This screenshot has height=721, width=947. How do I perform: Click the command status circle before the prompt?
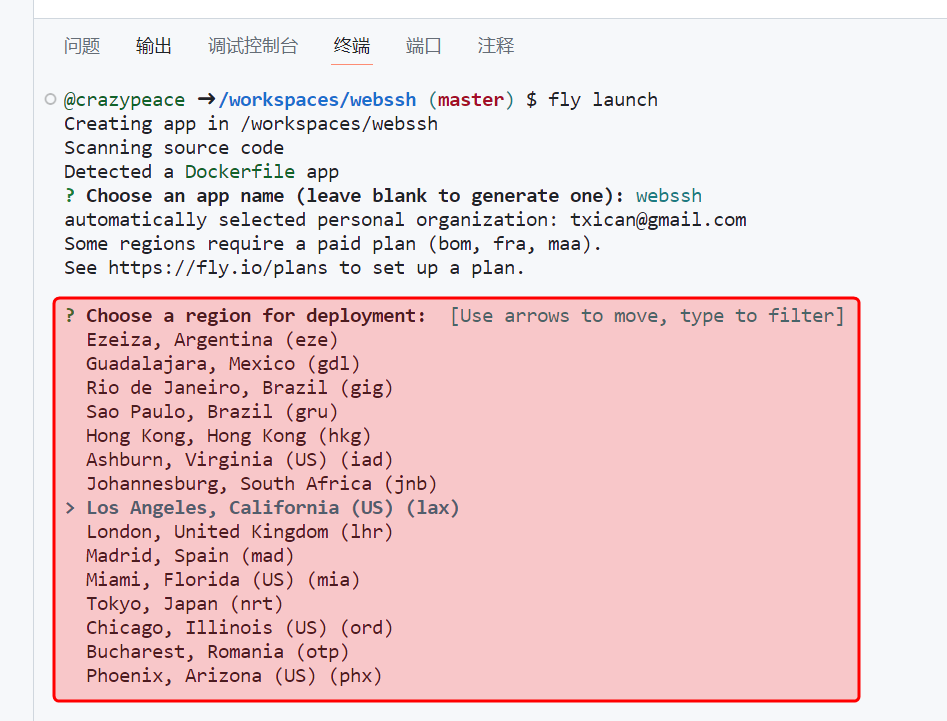(50, 100)
